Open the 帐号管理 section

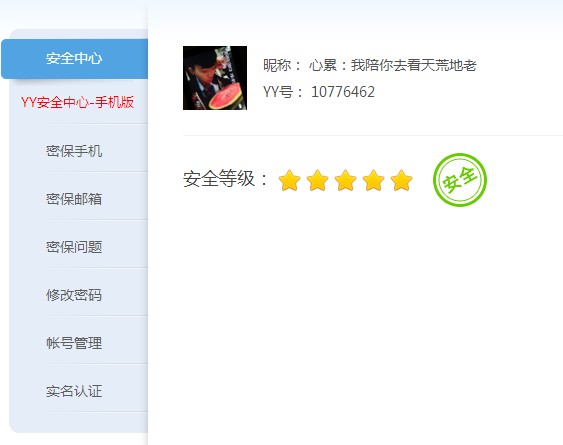point(74,343)
